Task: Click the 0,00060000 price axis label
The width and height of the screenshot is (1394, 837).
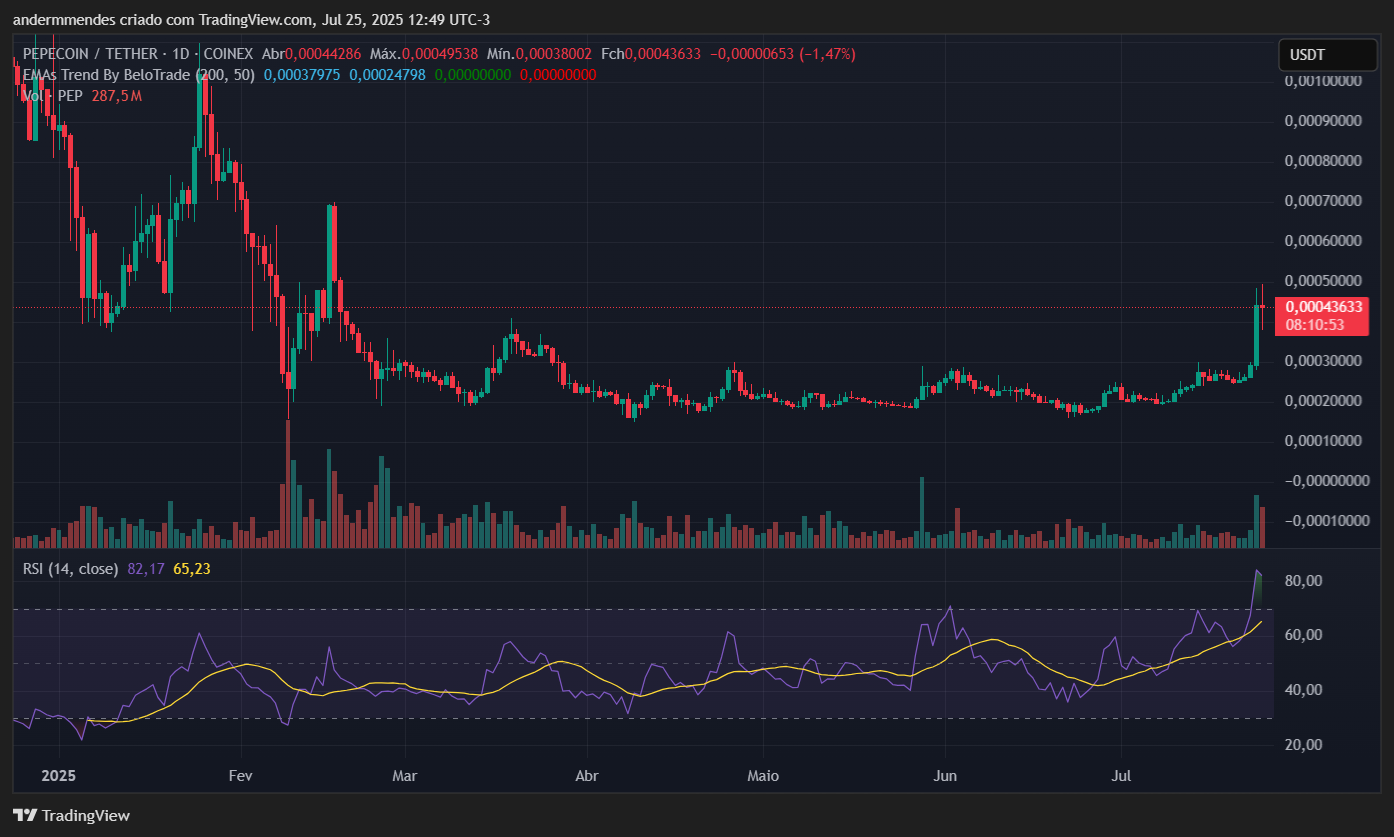Action: 1322,241
